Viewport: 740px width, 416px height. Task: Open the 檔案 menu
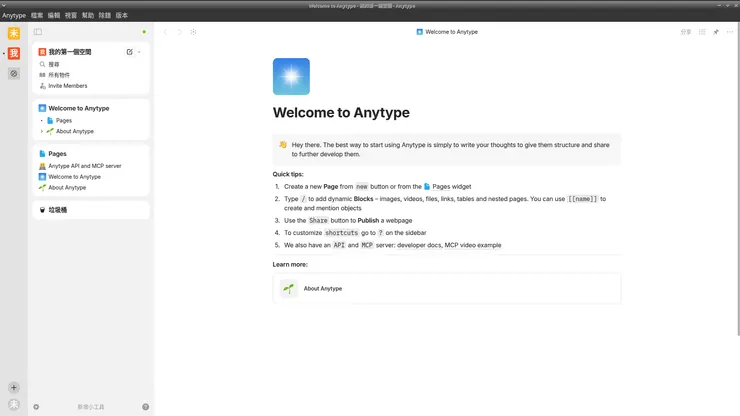tap(37, 15)
